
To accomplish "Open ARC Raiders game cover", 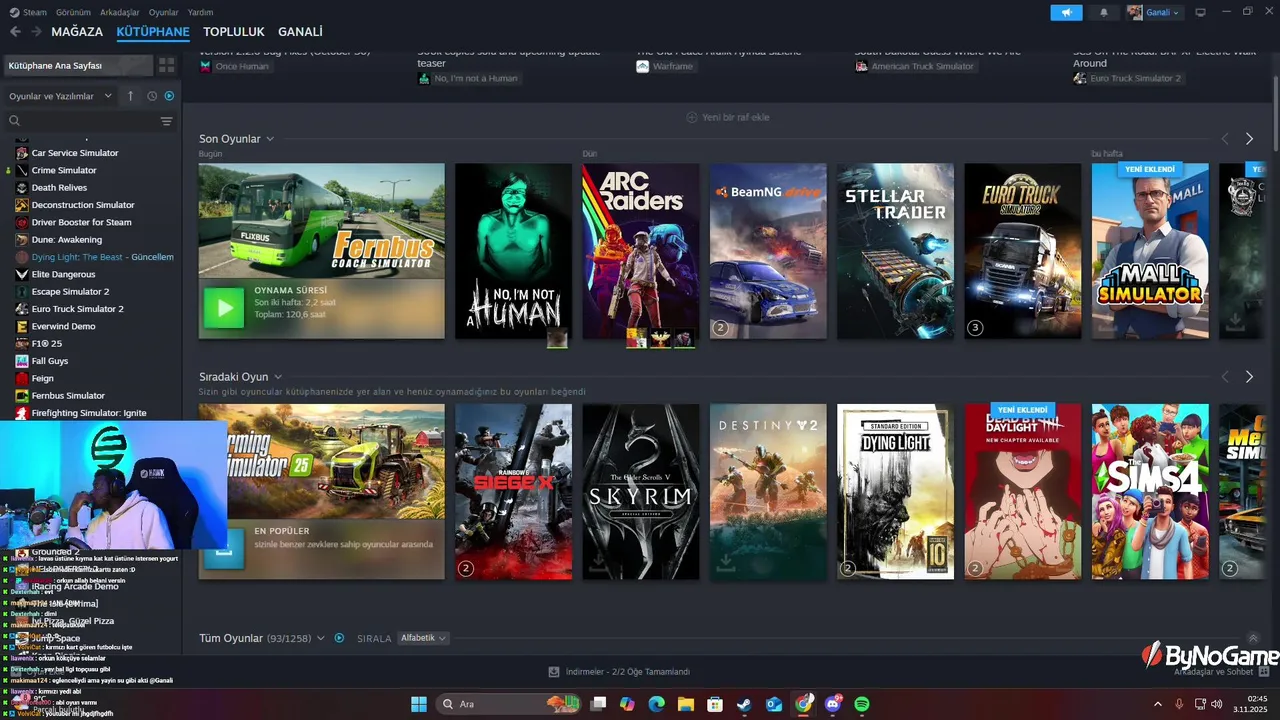I will tap(641, 251).
